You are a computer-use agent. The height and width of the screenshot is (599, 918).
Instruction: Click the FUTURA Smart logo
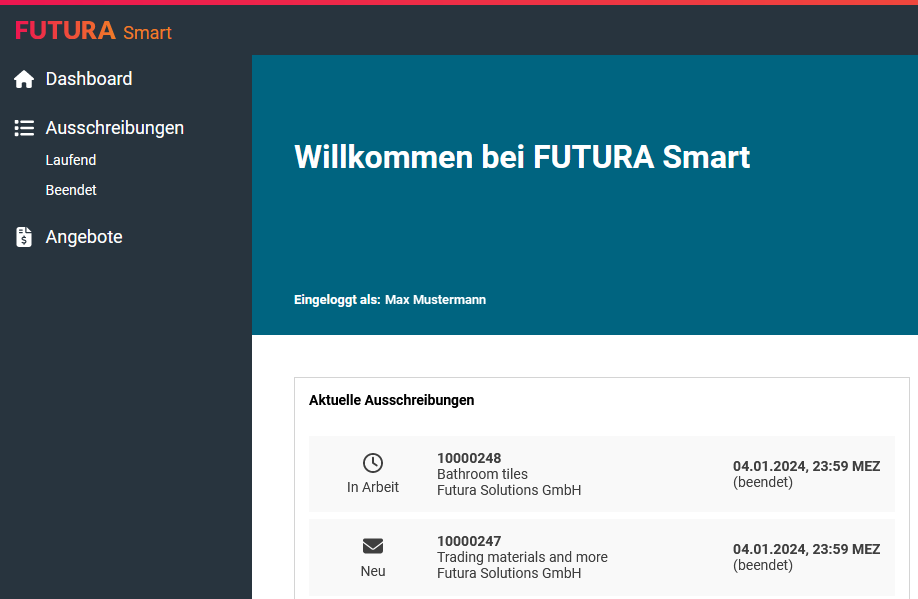click(x=93, y=31)
